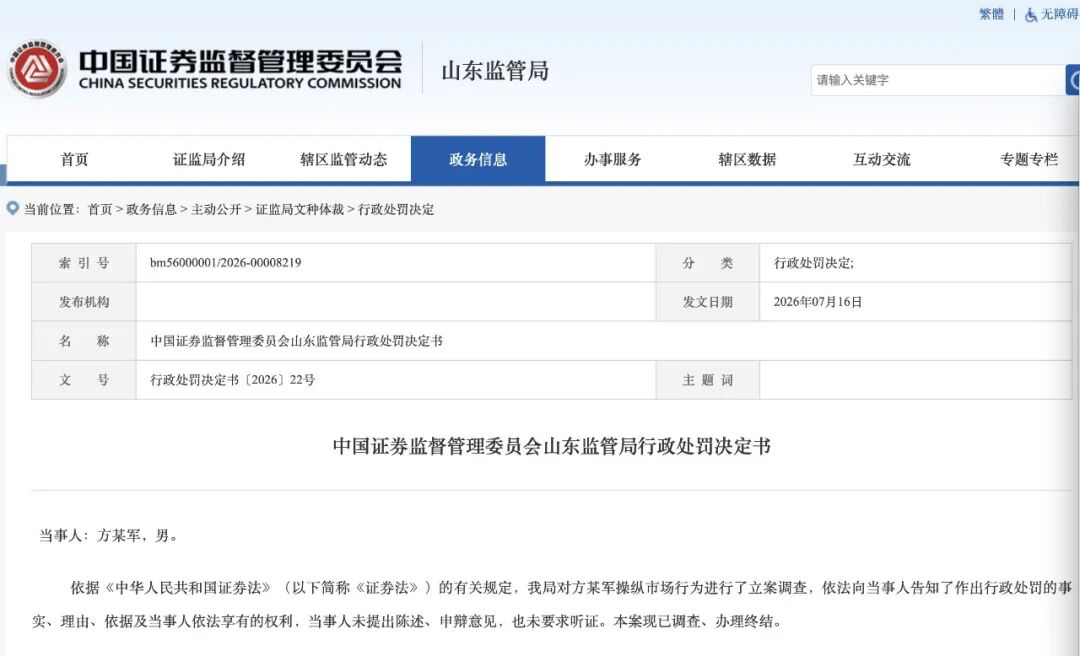This screenshot has height=656, width=1080.
Task: Click the 主题词 label cell
Action: pyautogui.click(x=707, y=380)
